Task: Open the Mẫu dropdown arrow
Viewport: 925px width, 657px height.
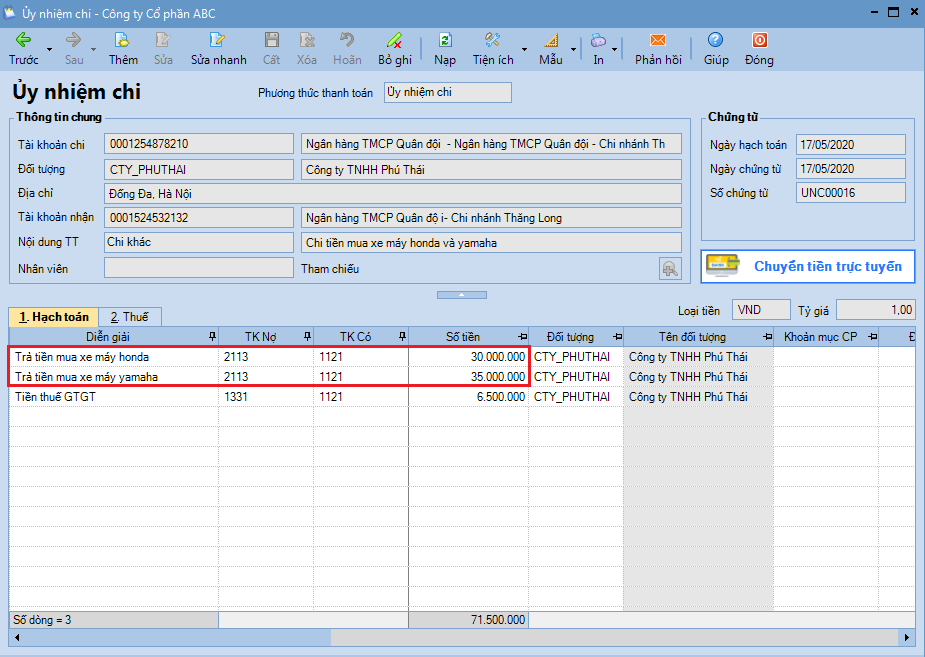Action: click(573, 50)
